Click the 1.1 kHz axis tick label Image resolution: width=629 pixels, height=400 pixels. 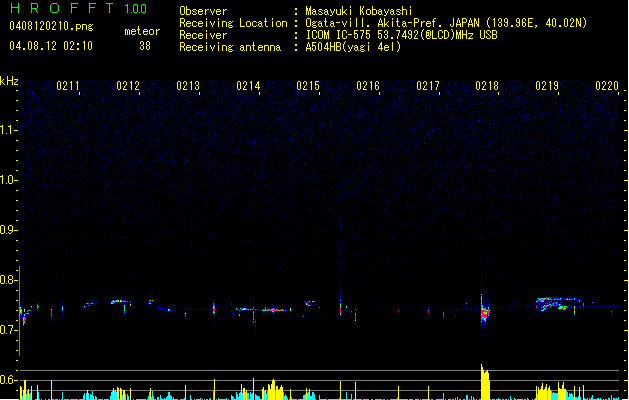7,130
